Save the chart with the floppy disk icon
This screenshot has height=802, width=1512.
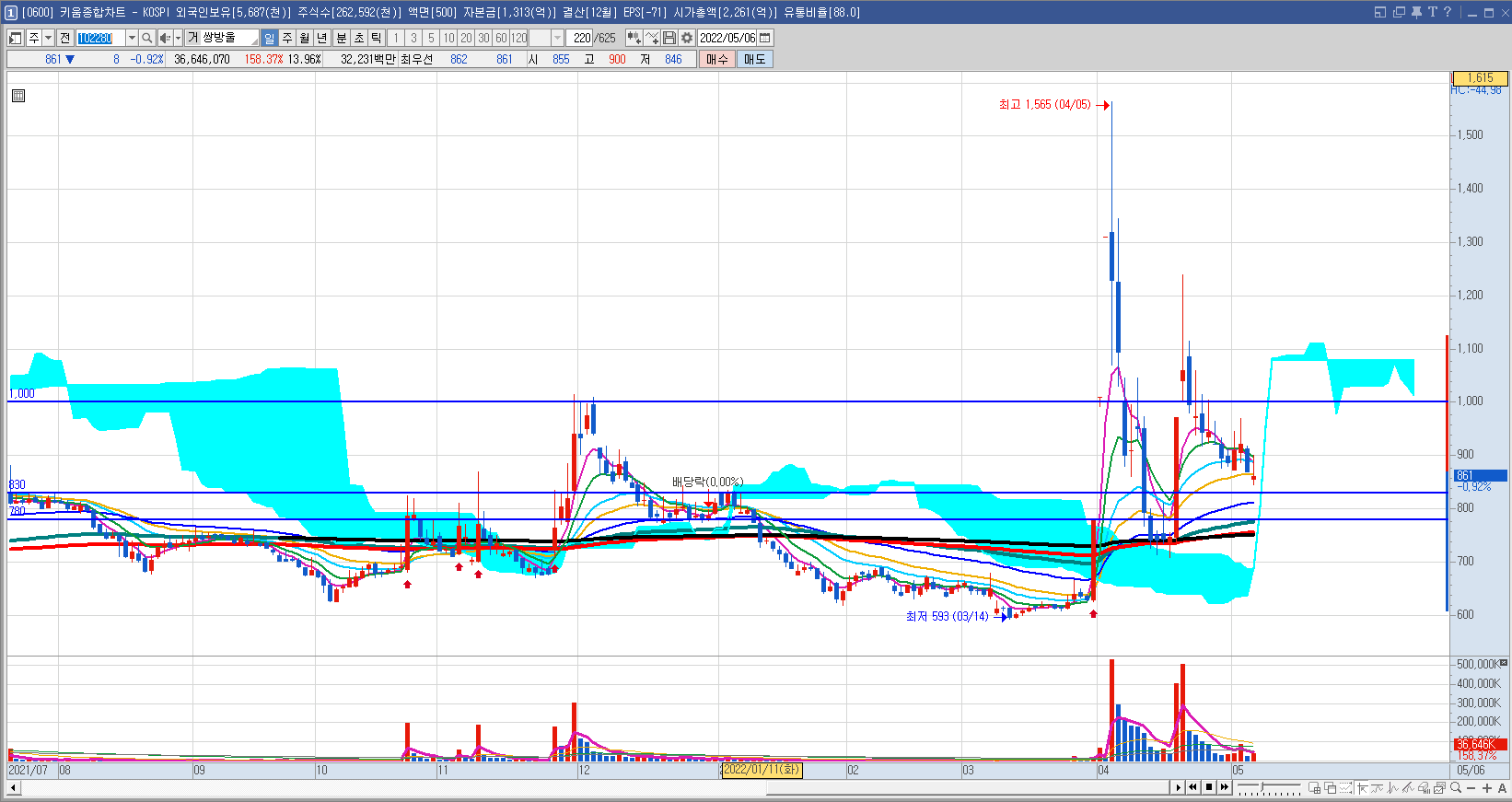point(669,38)
